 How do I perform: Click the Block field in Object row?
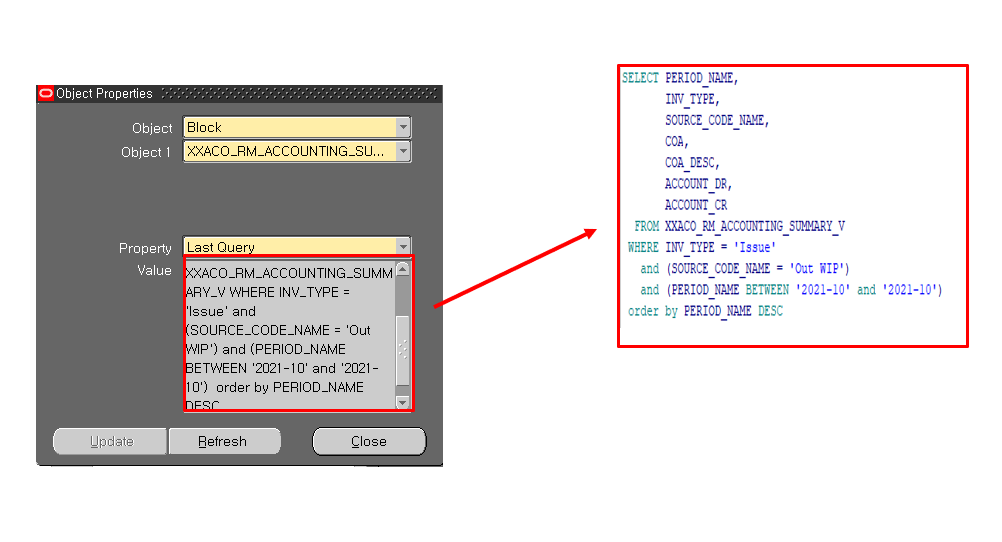point(290,127)
